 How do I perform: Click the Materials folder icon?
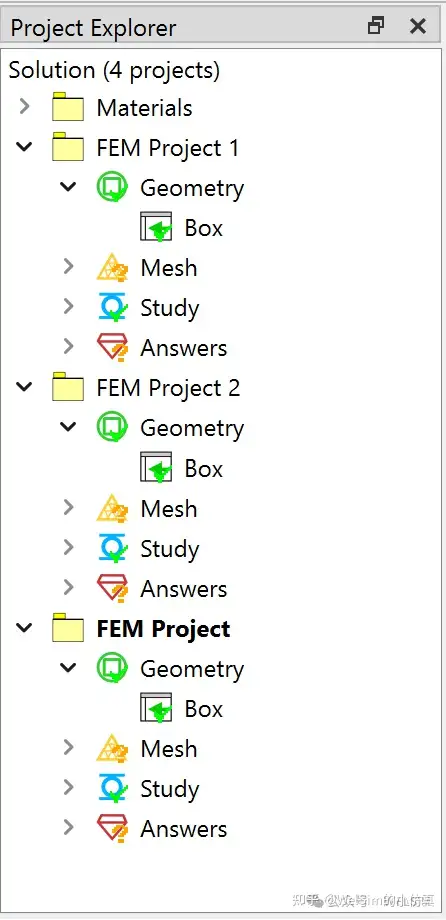pyautogui.click(x=67, y=107)
